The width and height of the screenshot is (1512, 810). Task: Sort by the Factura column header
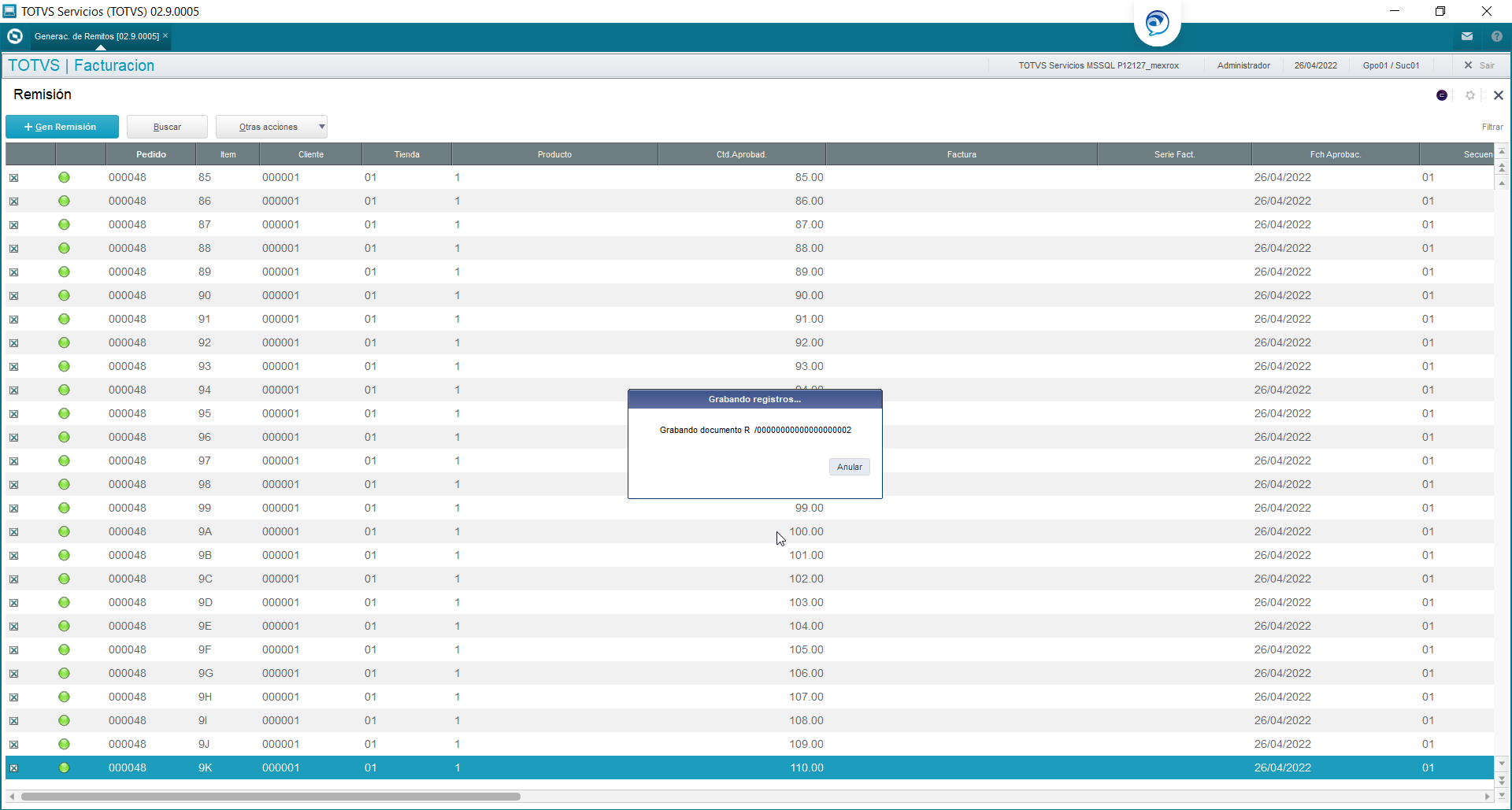(962, 154)
